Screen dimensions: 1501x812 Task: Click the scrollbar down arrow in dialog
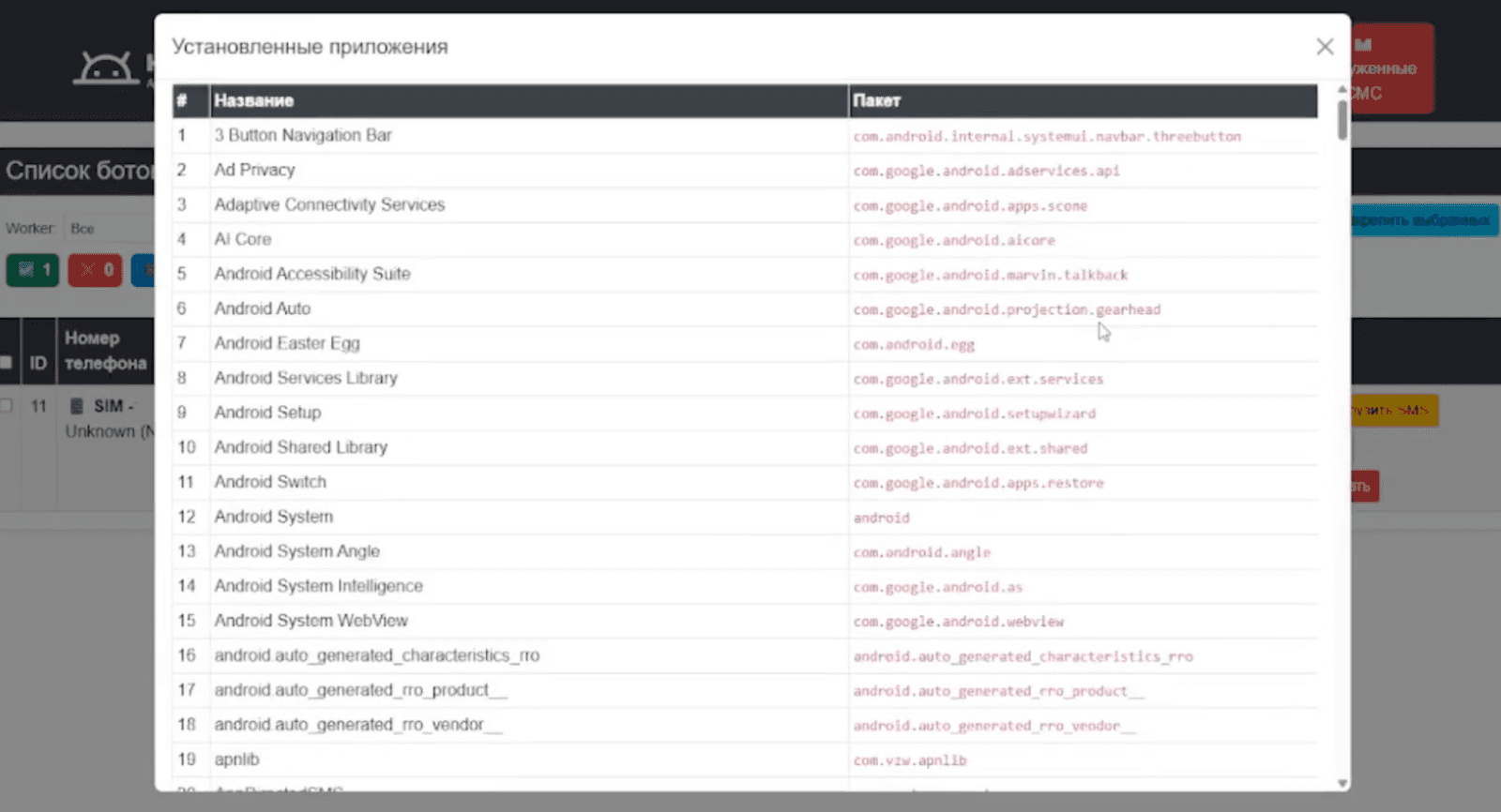pos(1342,784)
